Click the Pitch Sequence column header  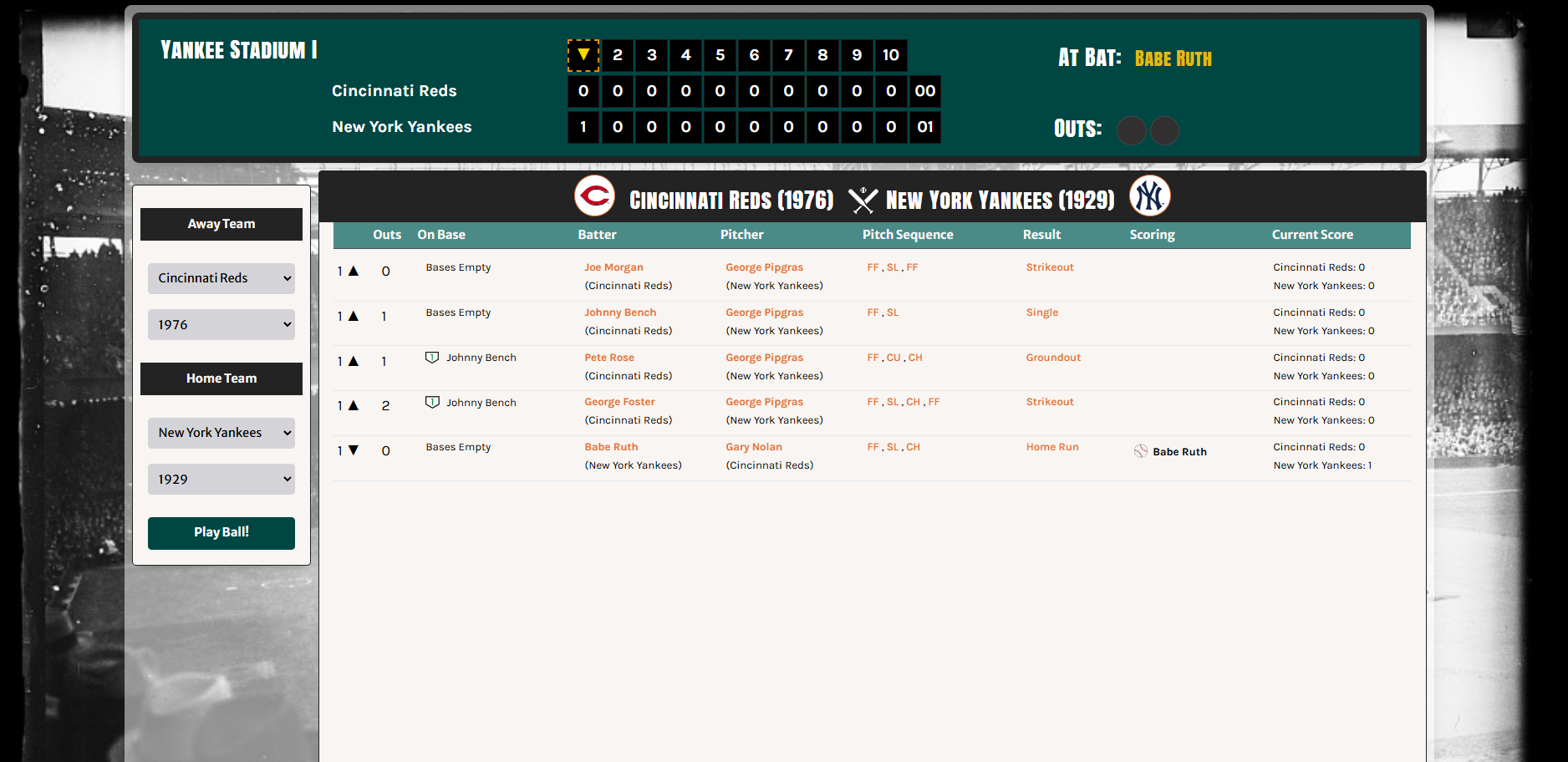click(x=908, y=235)
